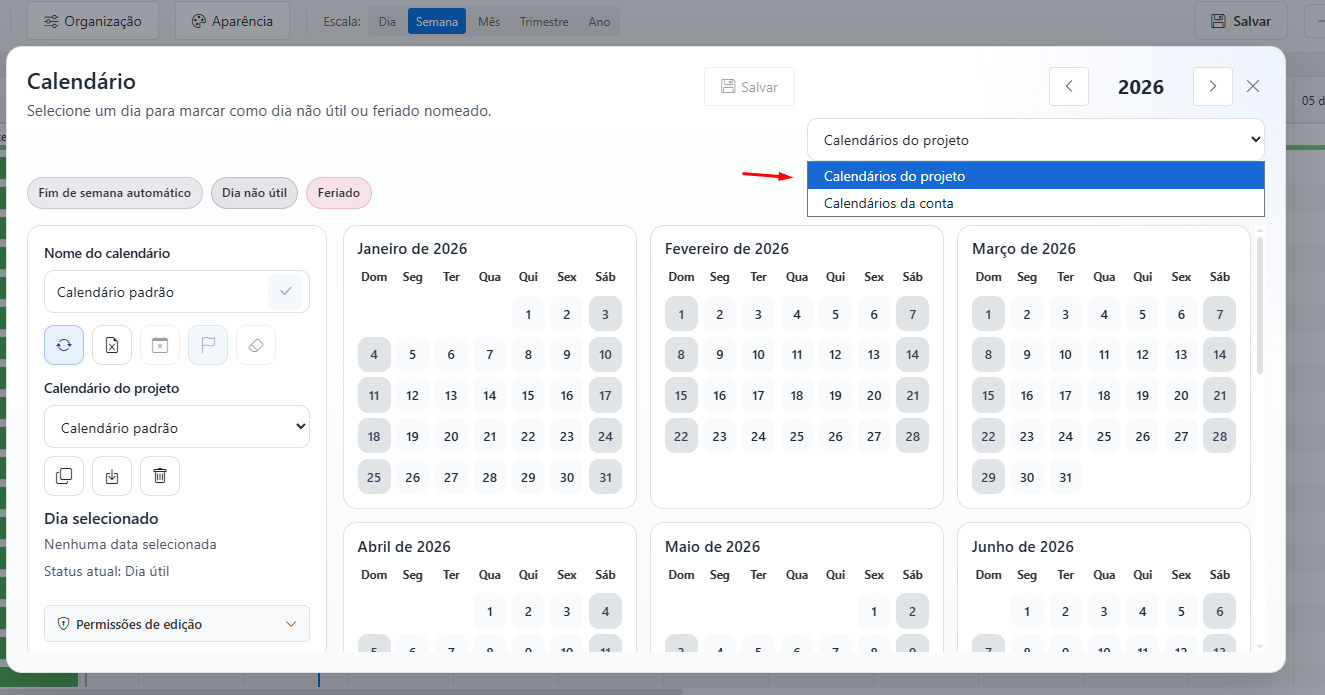This screenshot has width=1325, height=695.
Task: Open the Calendário do projeto dropdown in the left panel
Action: click(177, 427)
